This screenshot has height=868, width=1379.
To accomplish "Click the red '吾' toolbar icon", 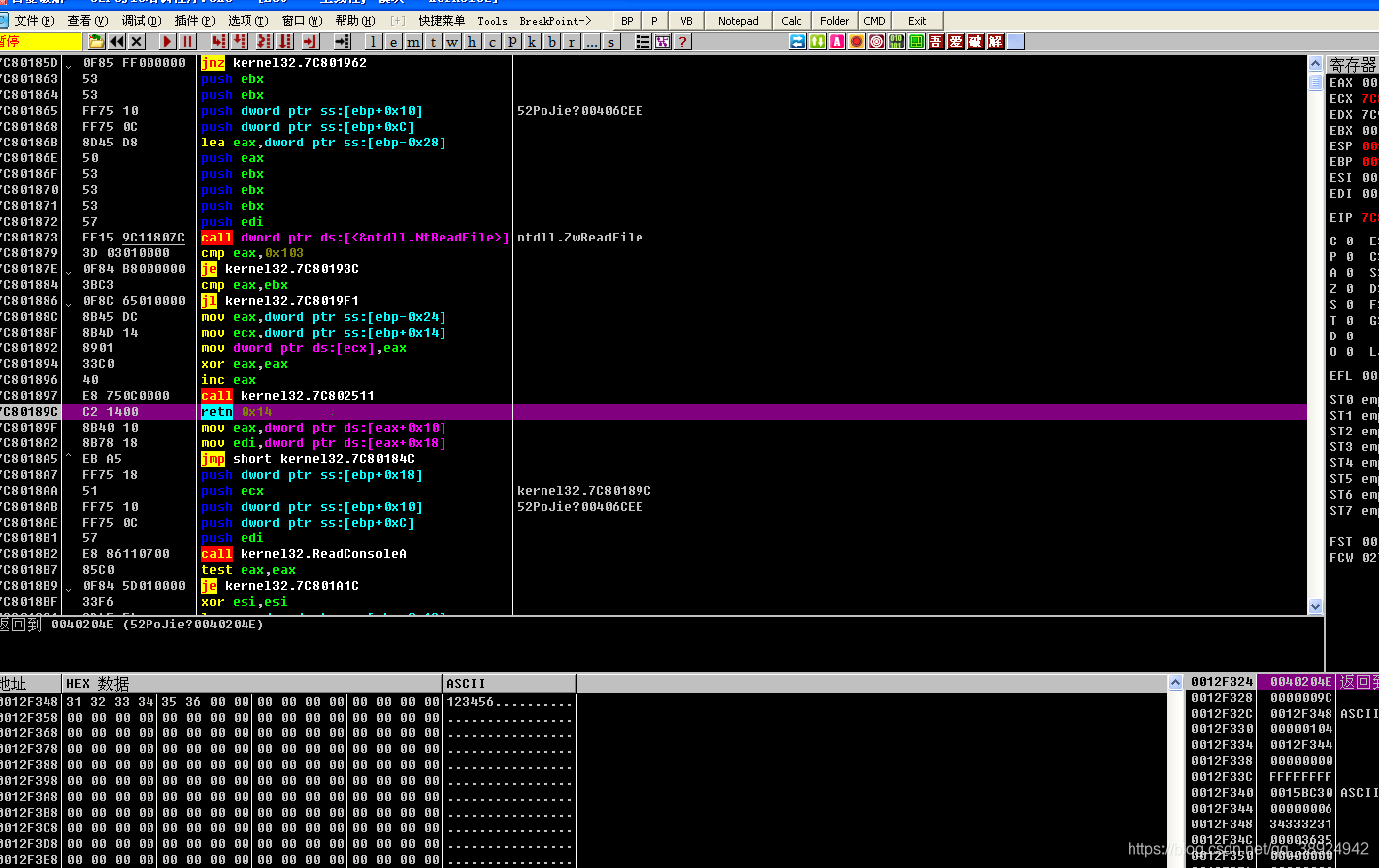I will (x=936, y=41).
